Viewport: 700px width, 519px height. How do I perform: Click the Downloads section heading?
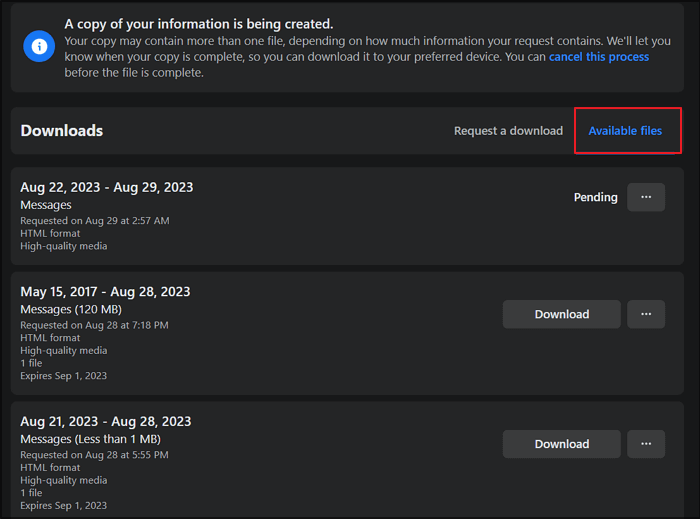coord(62,131)
